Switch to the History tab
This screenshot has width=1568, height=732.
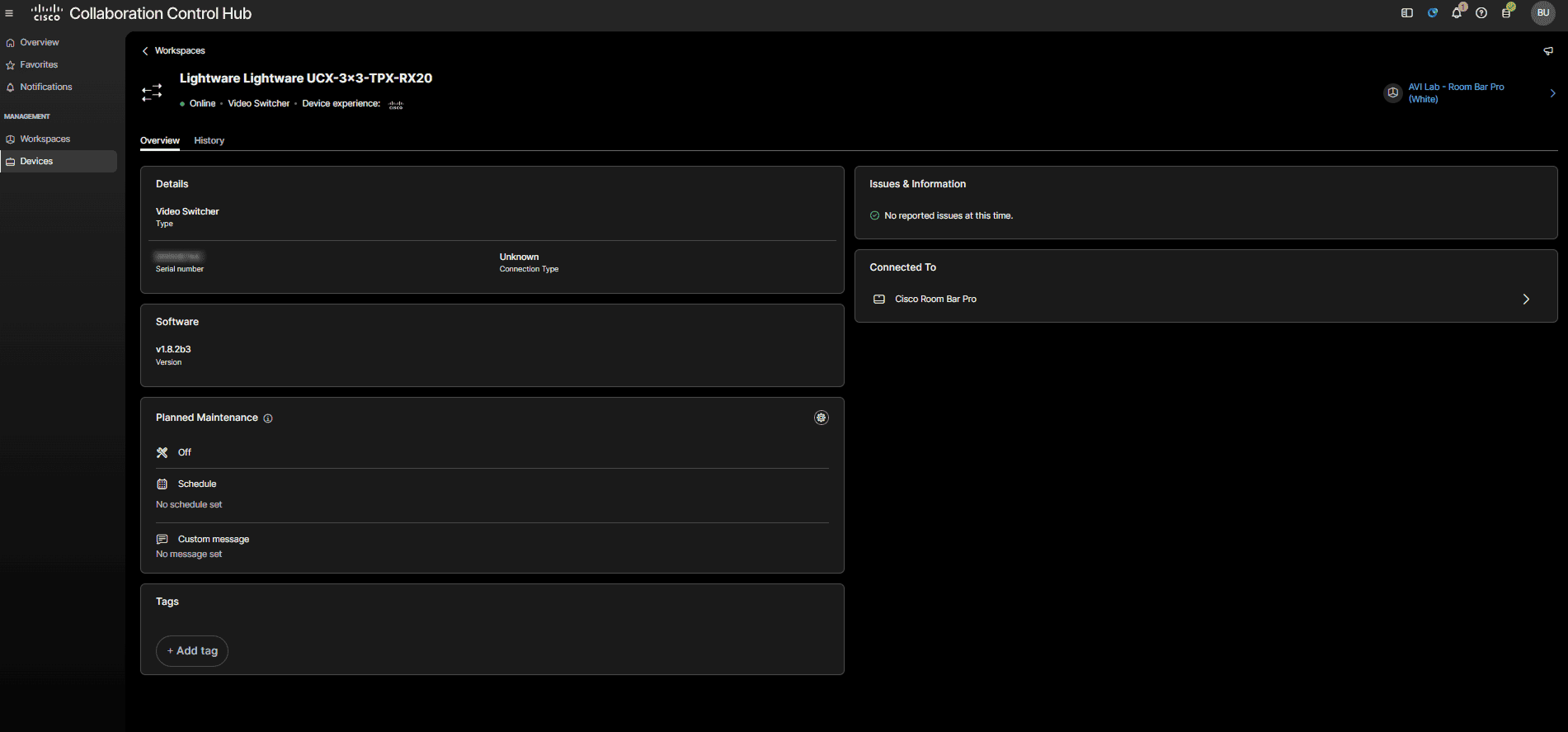210,140
